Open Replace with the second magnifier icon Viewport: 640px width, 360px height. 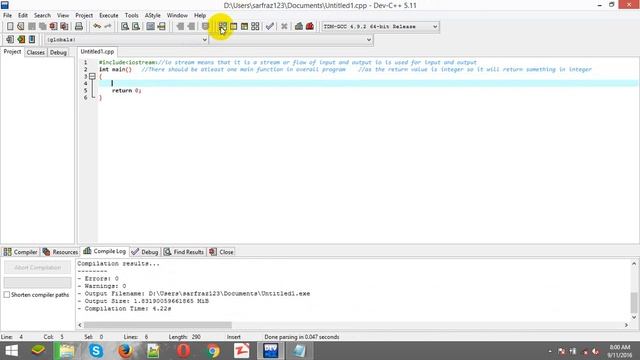(136, 27)
